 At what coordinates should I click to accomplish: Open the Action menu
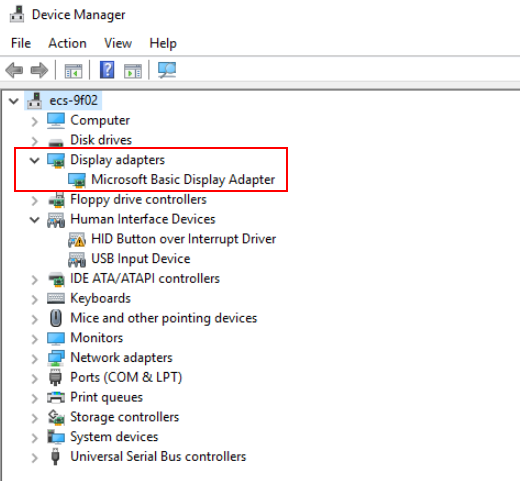tap(67, 43)
